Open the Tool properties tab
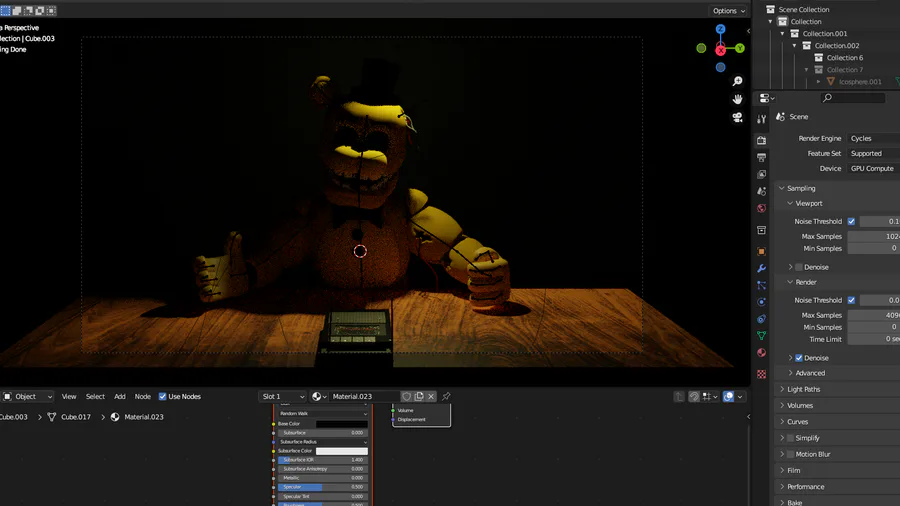The width and height of the screenshot is (900, 506). (762, 119)
